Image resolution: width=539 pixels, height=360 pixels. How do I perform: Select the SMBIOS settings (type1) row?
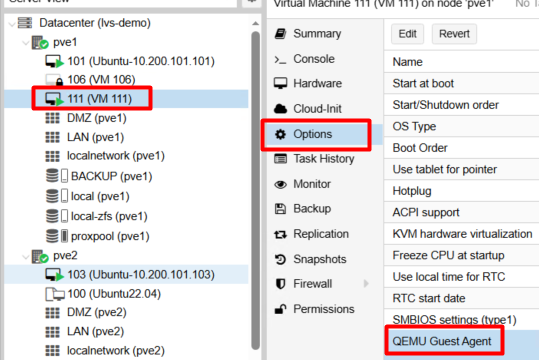coord(461,320)
